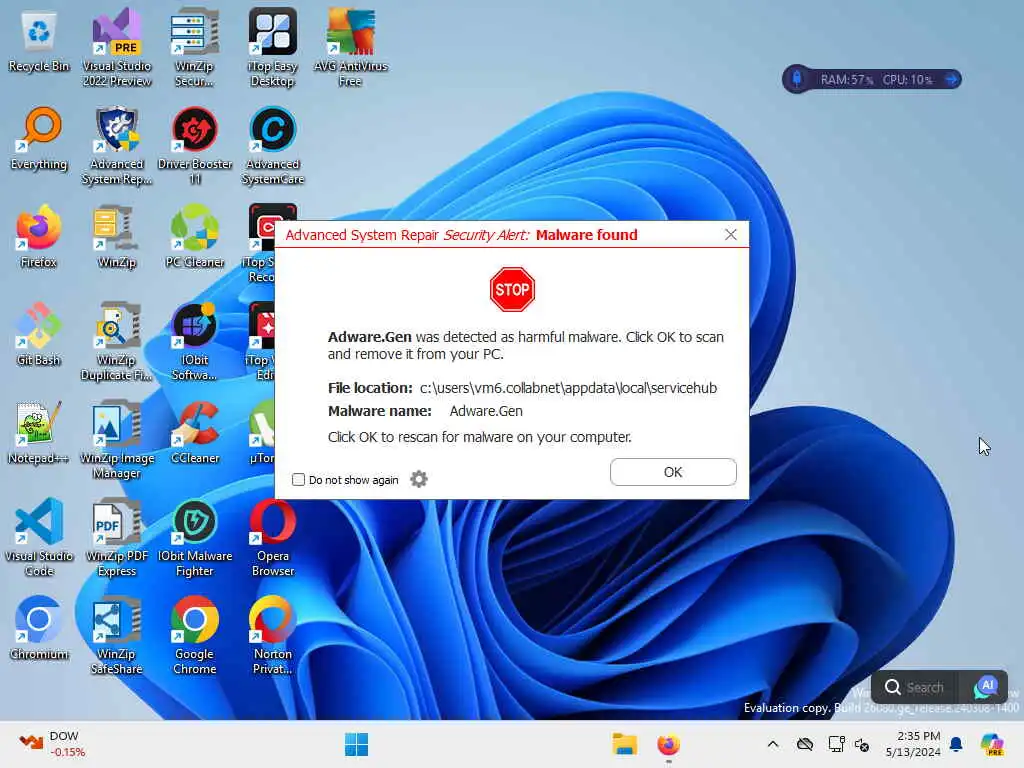1024x768 pixels.
Task: Open the Windows Start menu
Action: point(357,744)
